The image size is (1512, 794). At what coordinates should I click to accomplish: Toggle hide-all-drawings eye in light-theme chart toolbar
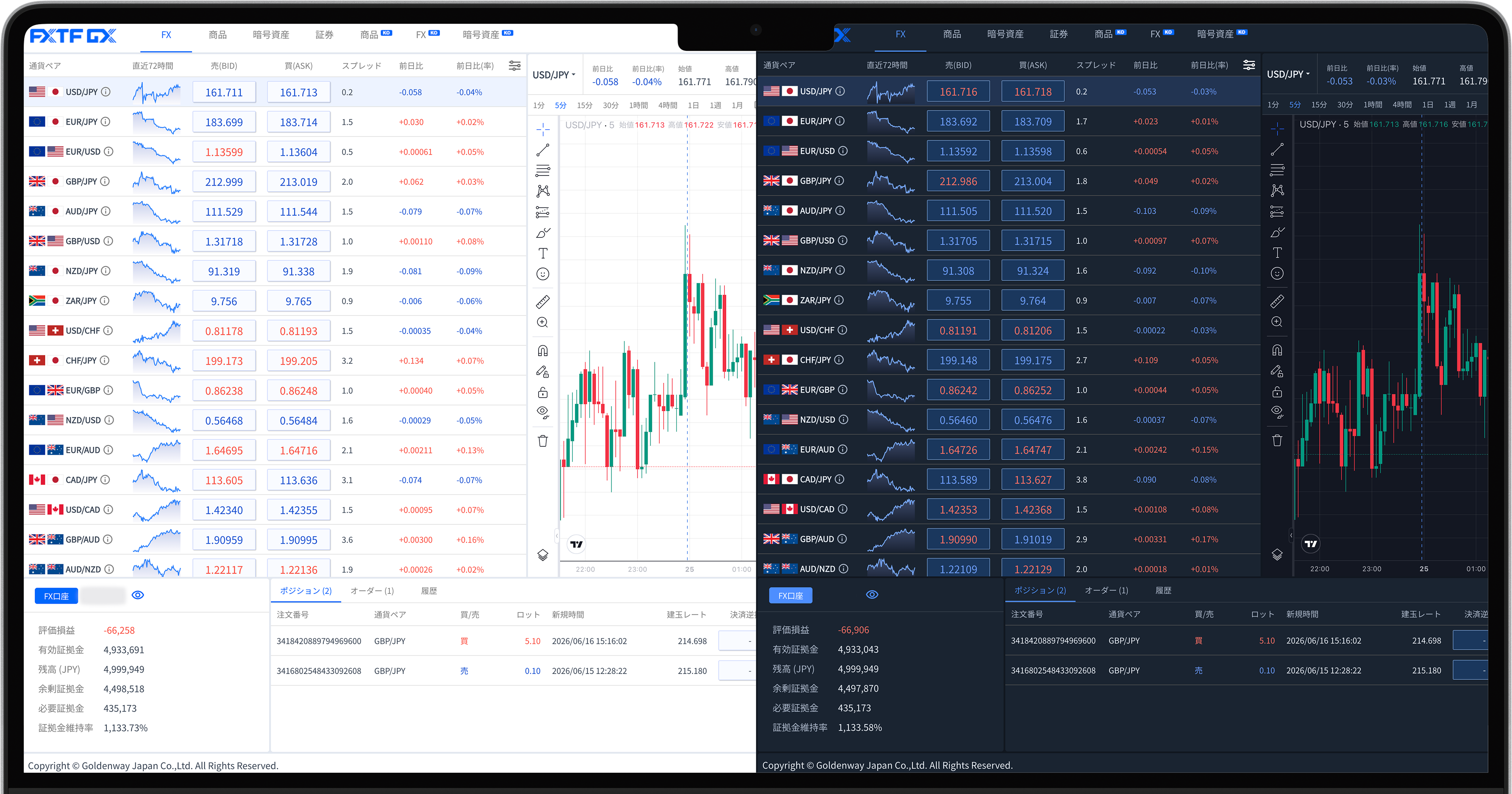pyautogui.click(x=543, y=412)
